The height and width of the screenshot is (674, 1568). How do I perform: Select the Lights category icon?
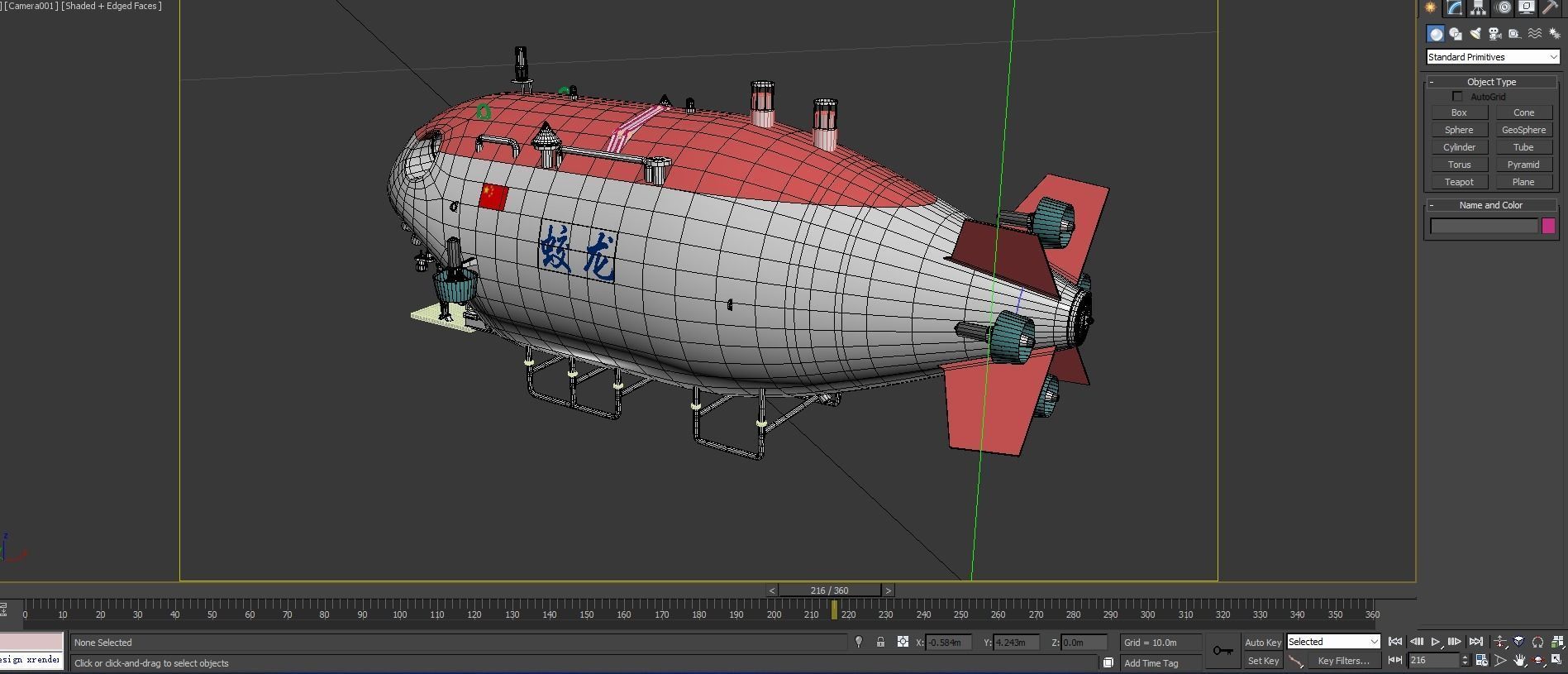(1475, 34)
